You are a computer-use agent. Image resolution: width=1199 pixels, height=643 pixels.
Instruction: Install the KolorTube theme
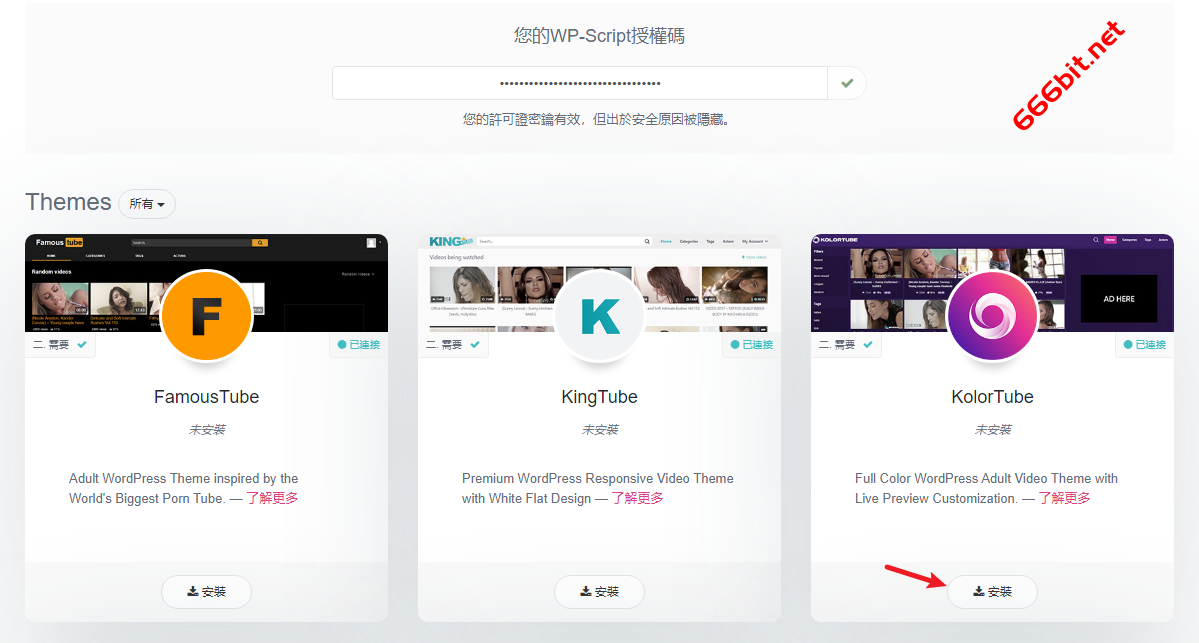992,592
